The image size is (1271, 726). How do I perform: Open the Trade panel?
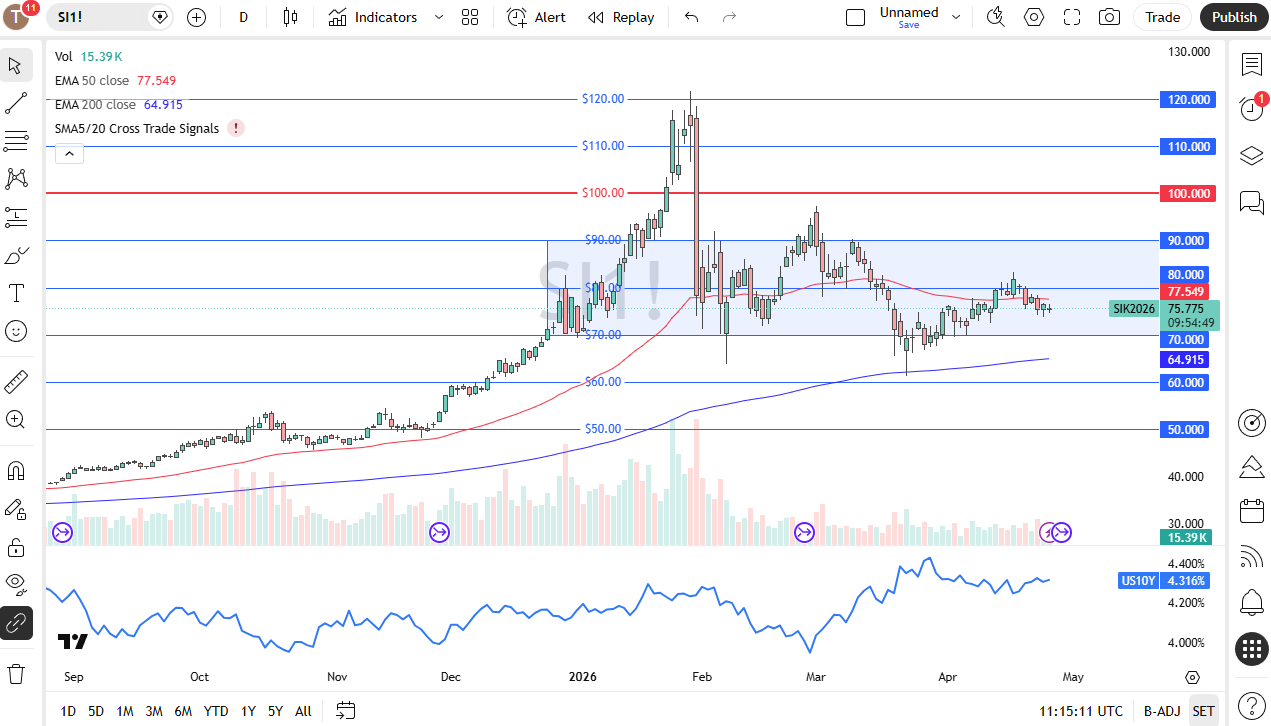click(1163, 17)
